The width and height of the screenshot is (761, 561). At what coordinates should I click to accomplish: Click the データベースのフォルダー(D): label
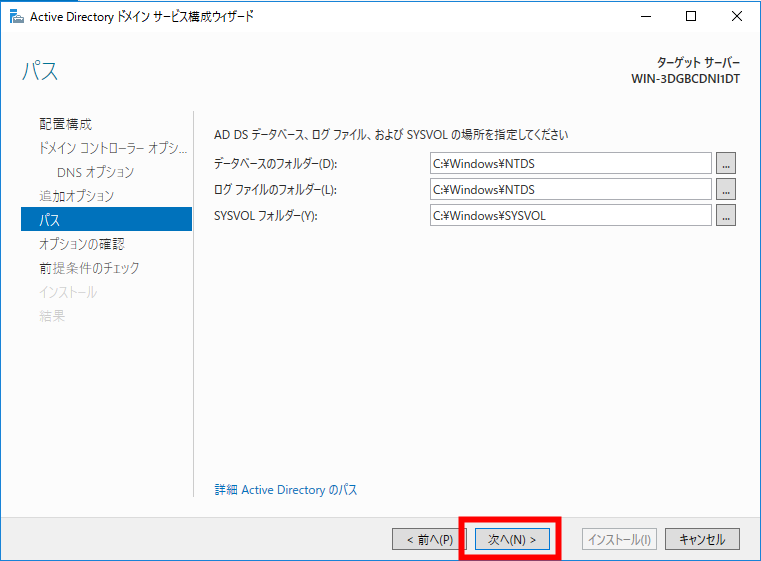(x=276, y=164)
